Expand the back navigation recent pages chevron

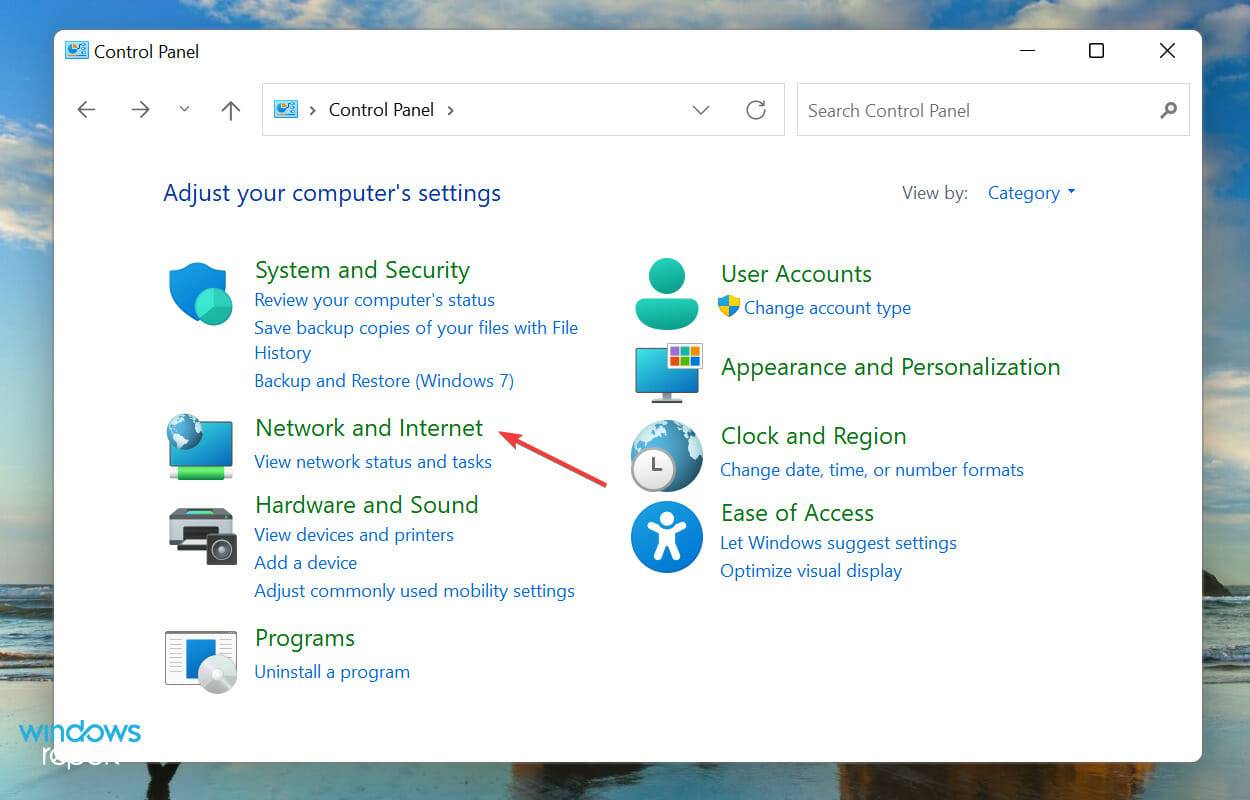coord(184,110)
